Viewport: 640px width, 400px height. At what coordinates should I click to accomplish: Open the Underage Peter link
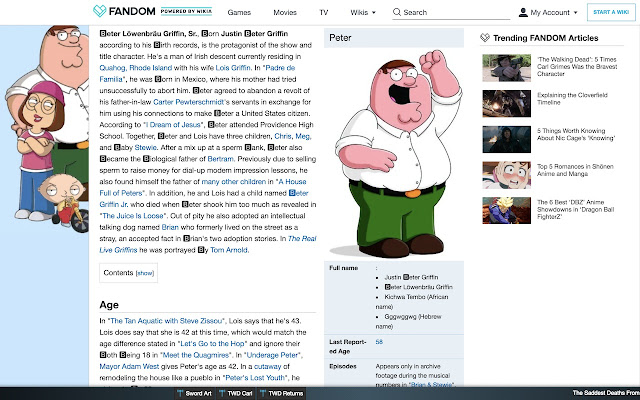pyautogui.click(x=274, y=355)
